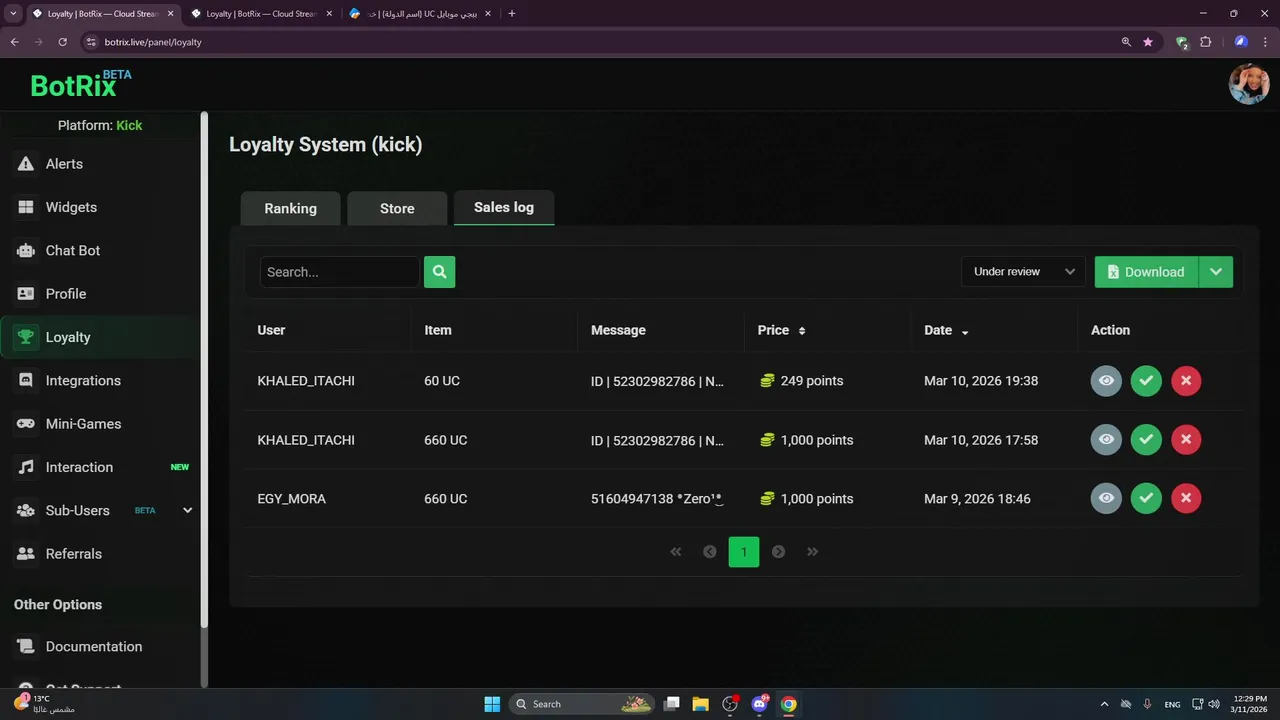Expand the Download options arrow
This screenshot has width=1280, height=720.
pos(1216,272)
